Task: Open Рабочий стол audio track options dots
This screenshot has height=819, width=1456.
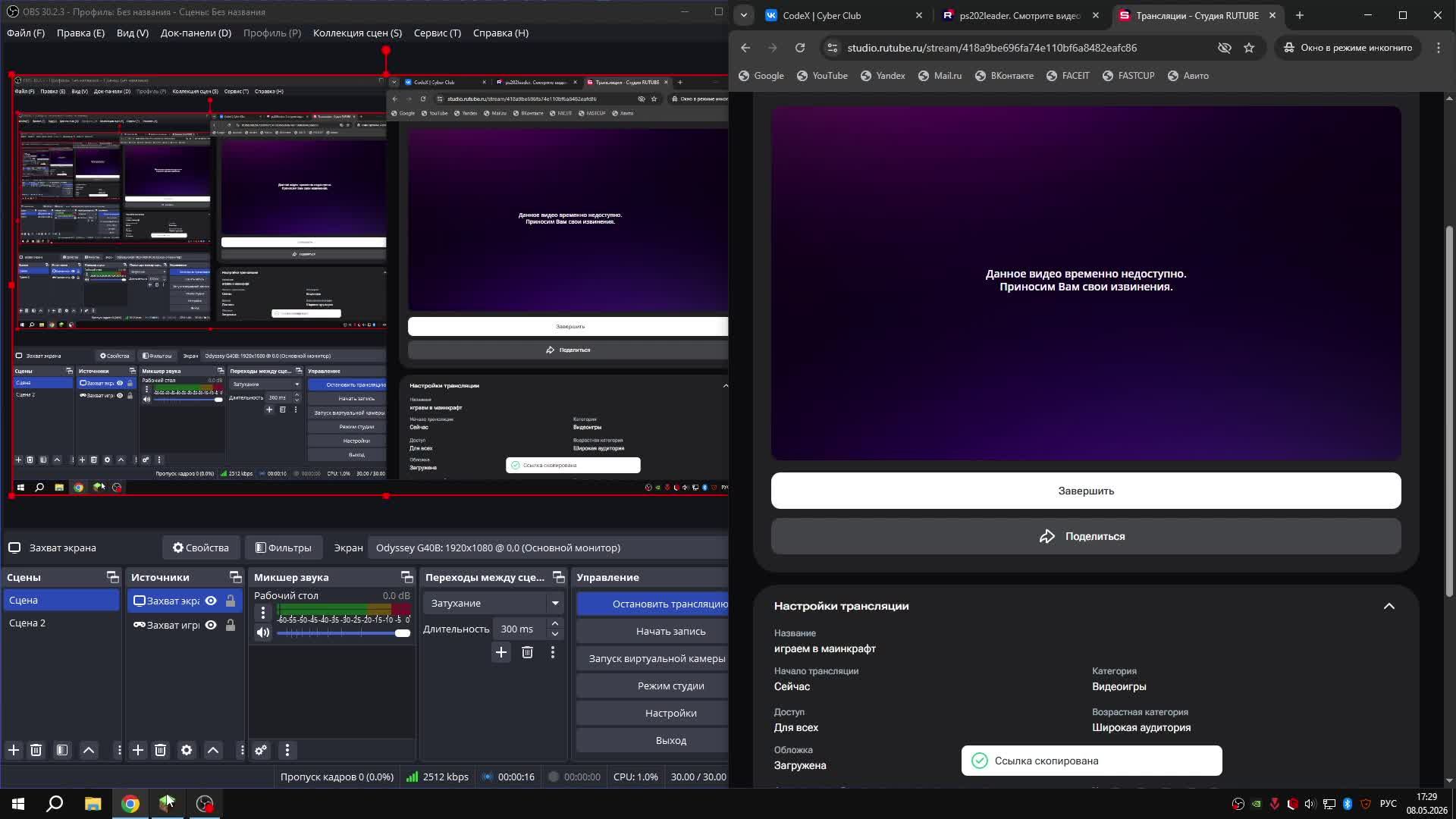Action: pos(263,612)
